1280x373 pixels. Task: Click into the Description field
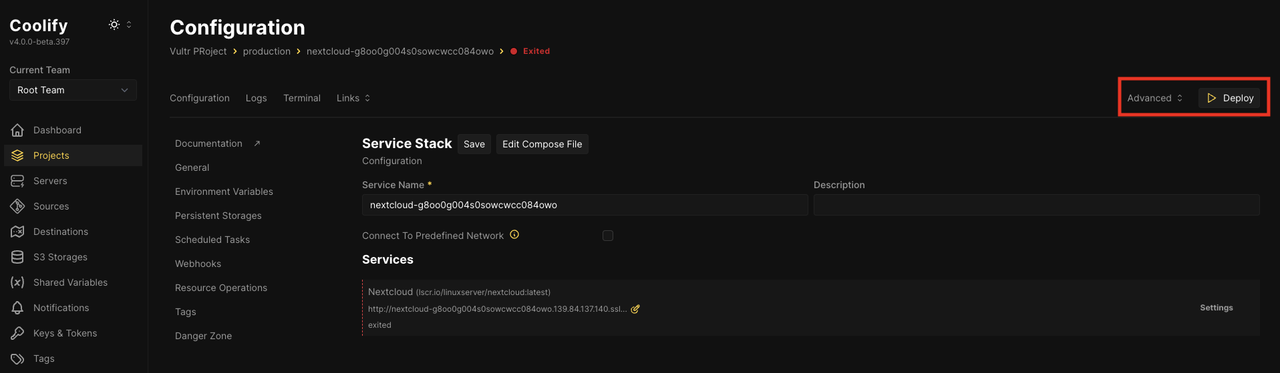[1036, 205]
